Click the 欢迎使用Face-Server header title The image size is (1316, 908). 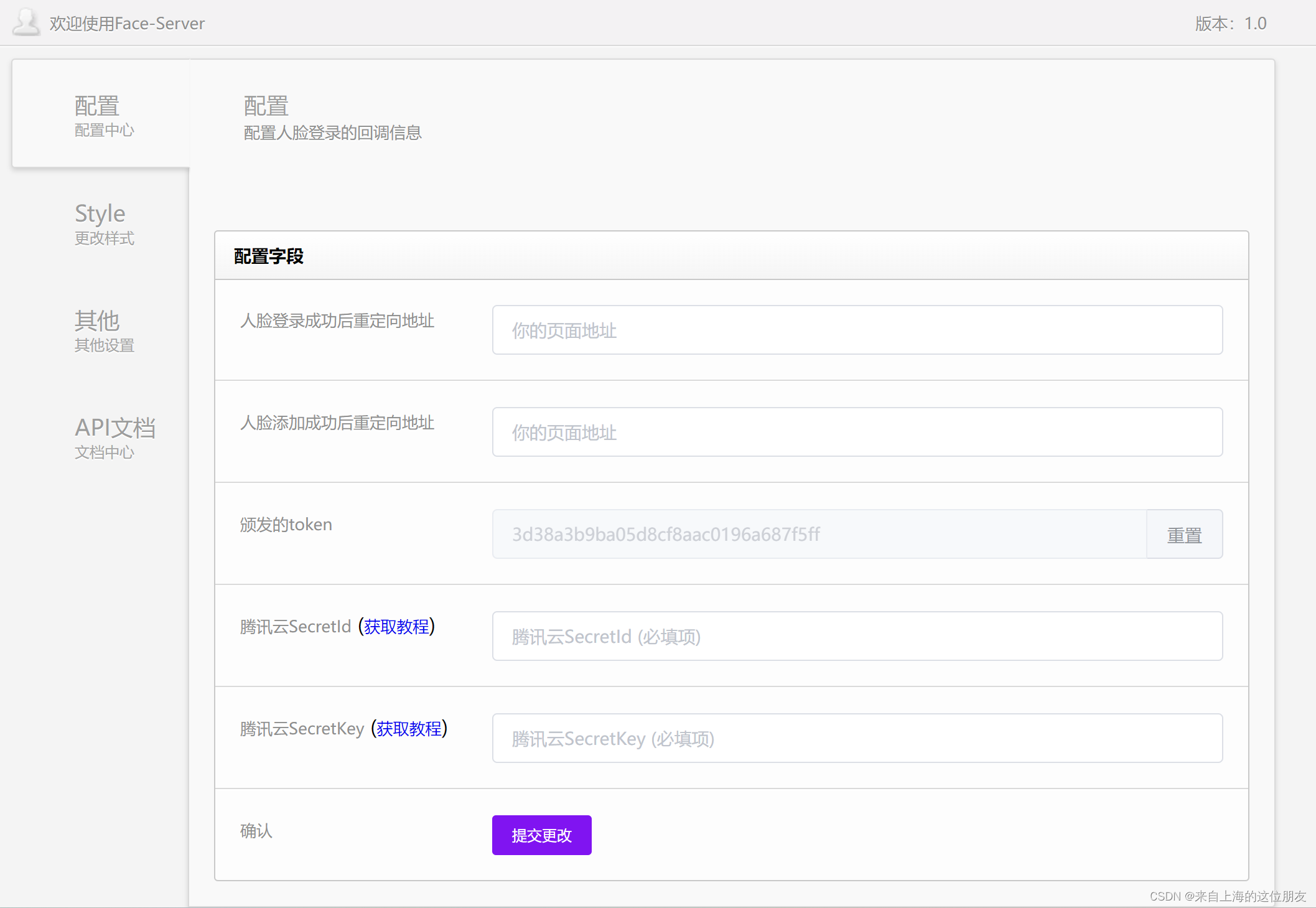point(127,23)
